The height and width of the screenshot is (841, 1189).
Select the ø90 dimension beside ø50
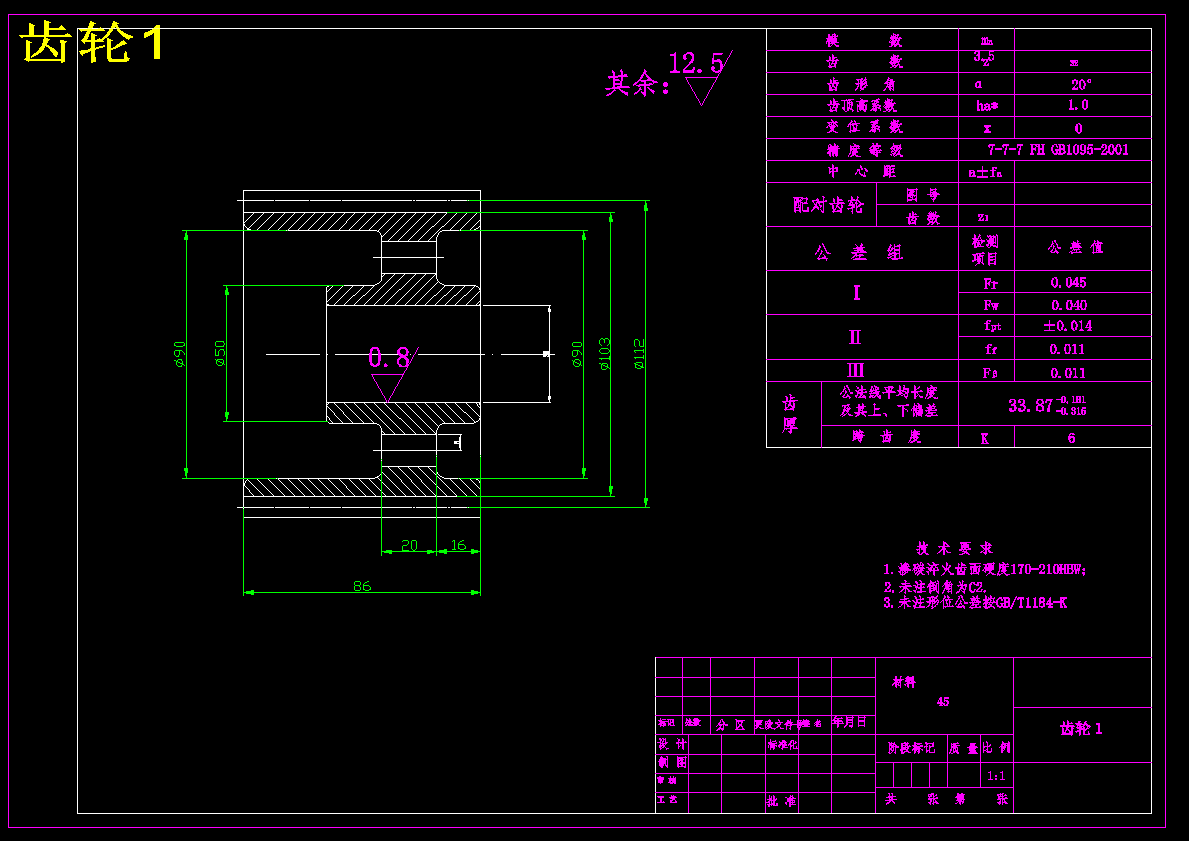coord(179,354)
